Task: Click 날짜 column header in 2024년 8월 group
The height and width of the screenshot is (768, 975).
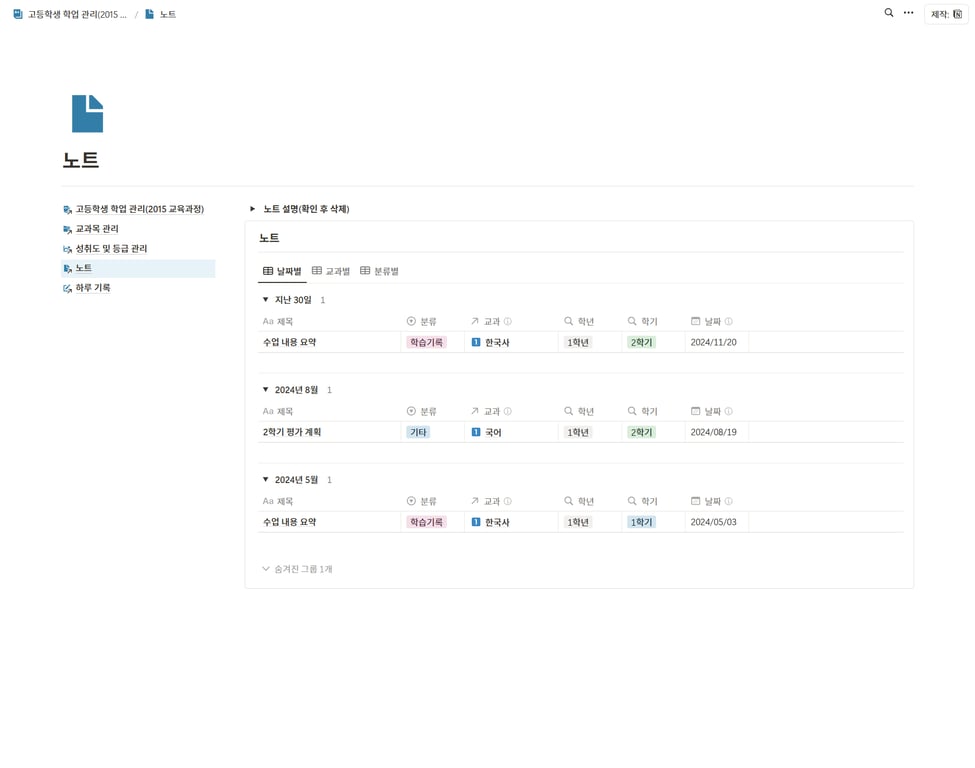Action: coord(711,412)
